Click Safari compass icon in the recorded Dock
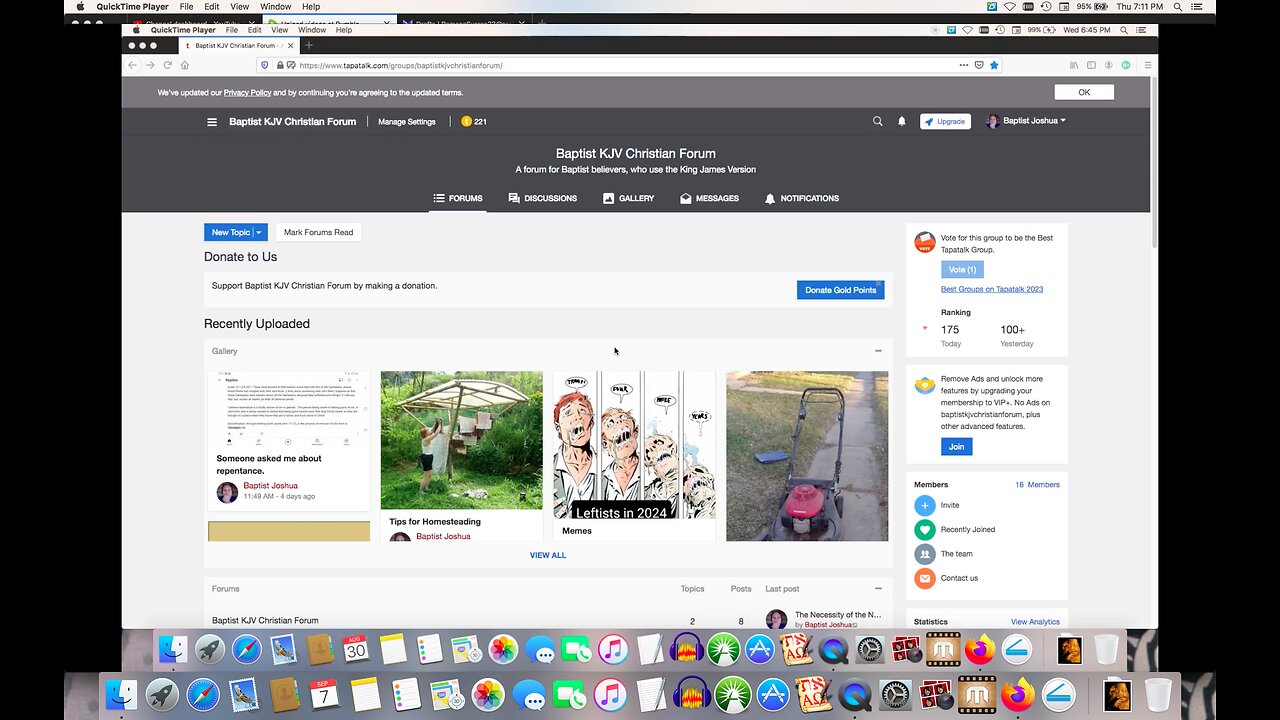This screenshot has height=720, width=1280. tap(246, 650)
